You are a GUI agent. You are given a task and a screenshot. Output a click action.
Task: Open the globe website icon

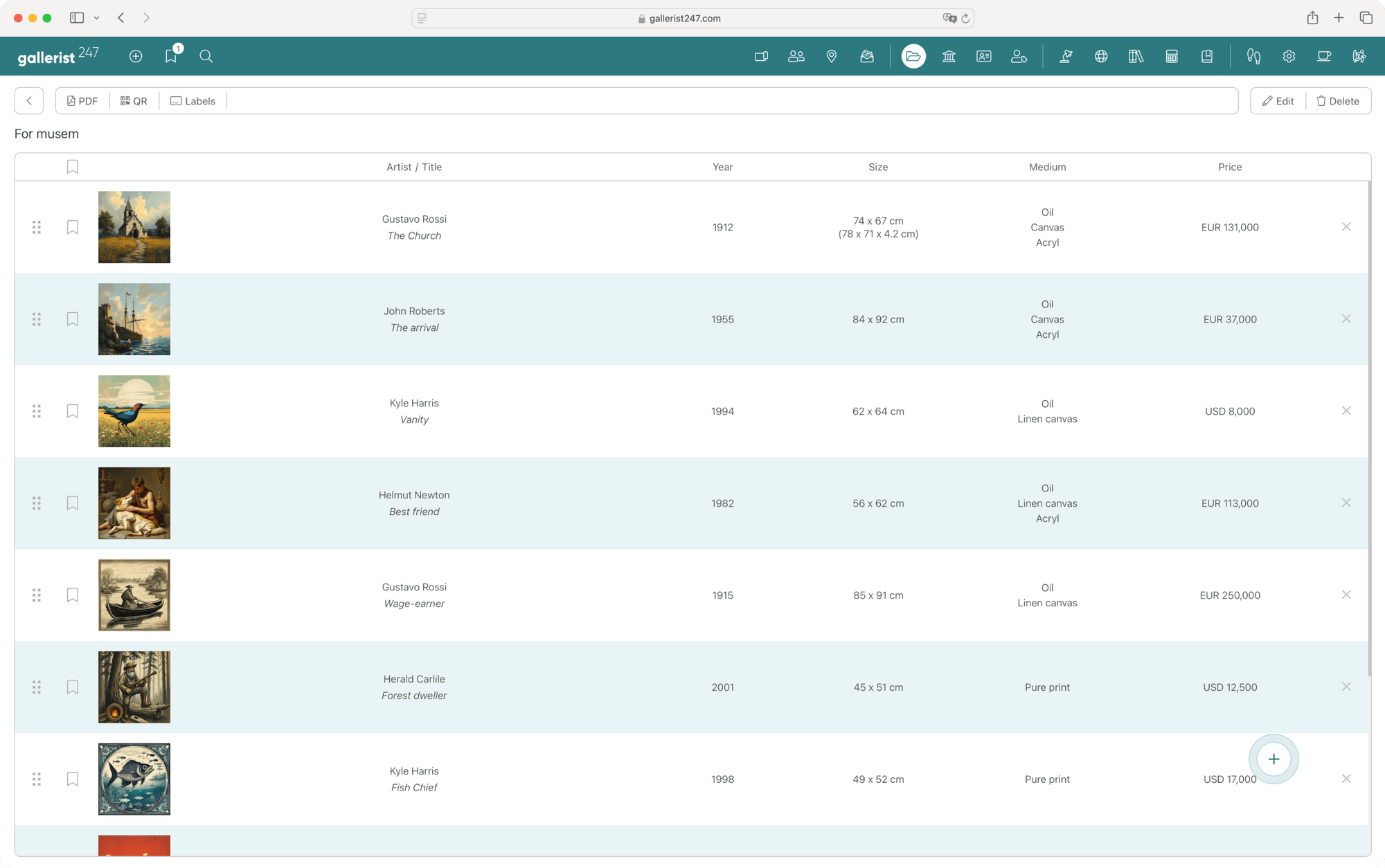tap(1101, 56)
